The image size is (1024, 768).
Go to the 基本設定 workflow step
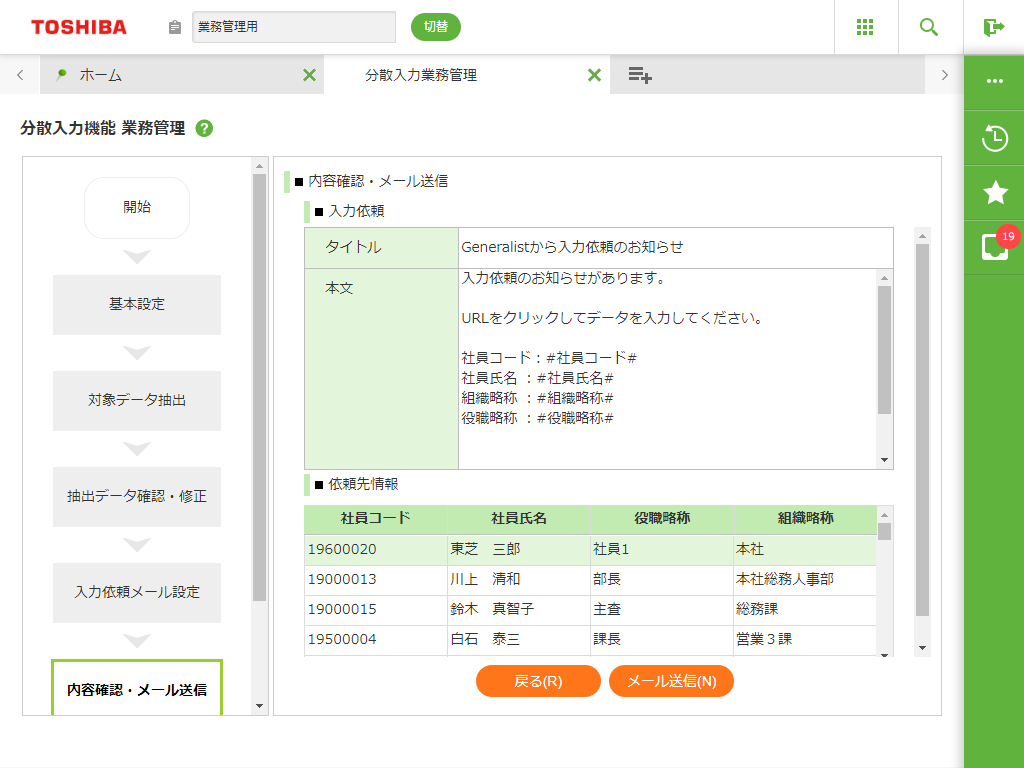[137, 304]
